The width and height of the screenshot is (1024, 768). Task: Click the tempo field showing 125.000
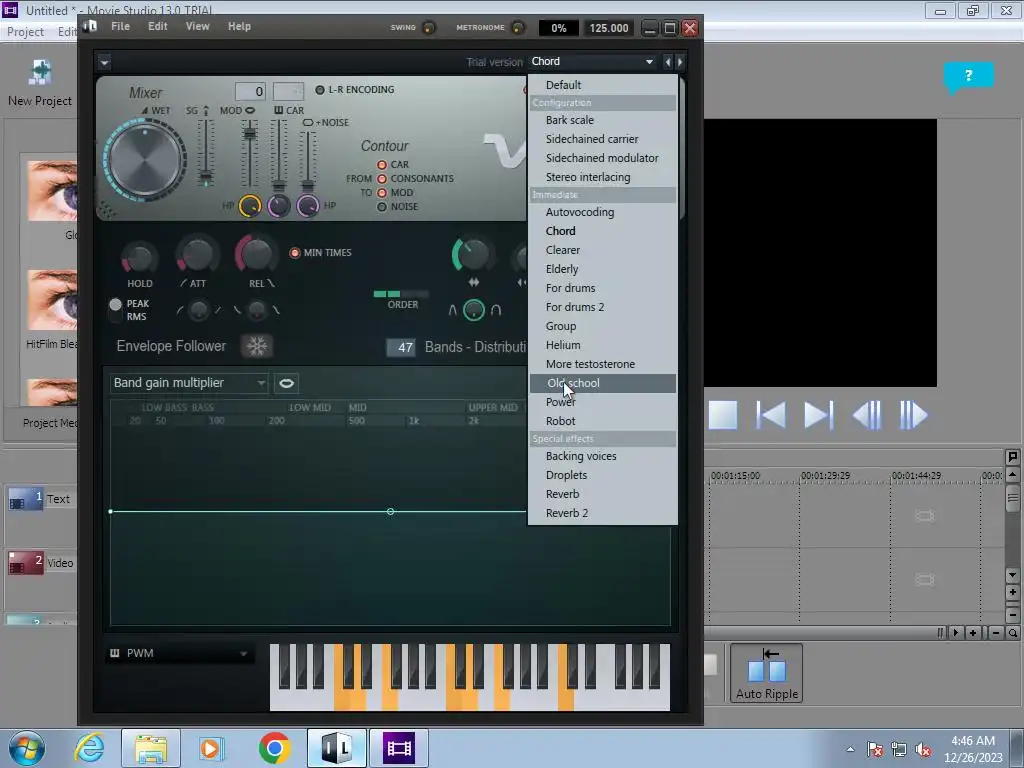[x=609, y=28]
